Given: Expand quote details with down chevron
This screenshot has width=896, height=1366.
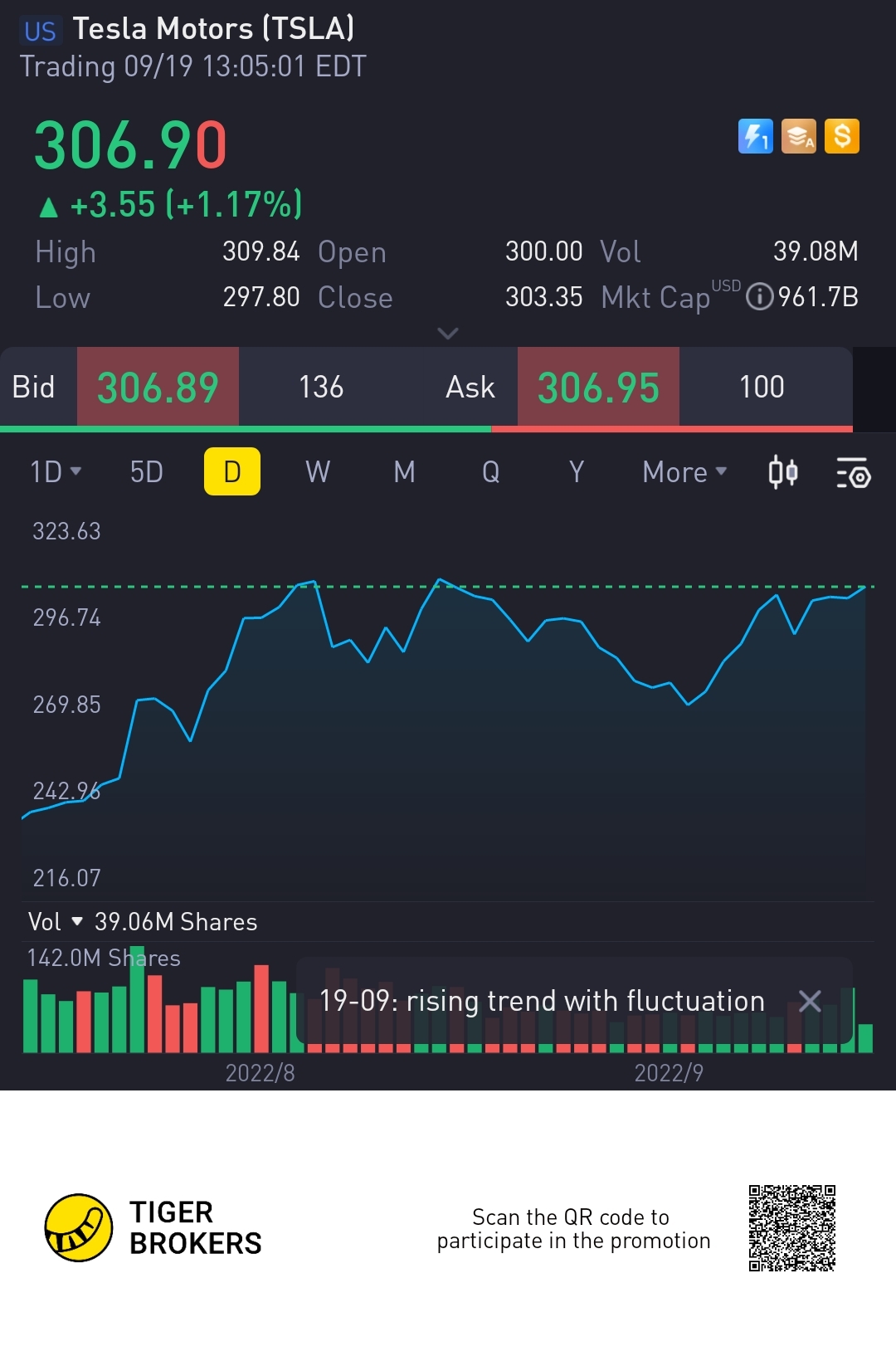Looking at the screenshot, I should tap(448, 334).
